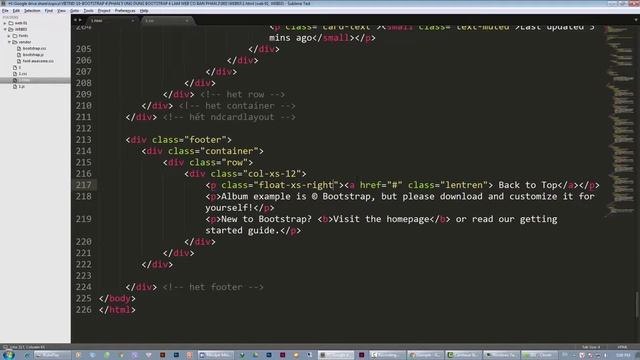Viewport: 640px width, 360px height.
Task: Click the "Back to Top" text in code
Action: (528, 185)
